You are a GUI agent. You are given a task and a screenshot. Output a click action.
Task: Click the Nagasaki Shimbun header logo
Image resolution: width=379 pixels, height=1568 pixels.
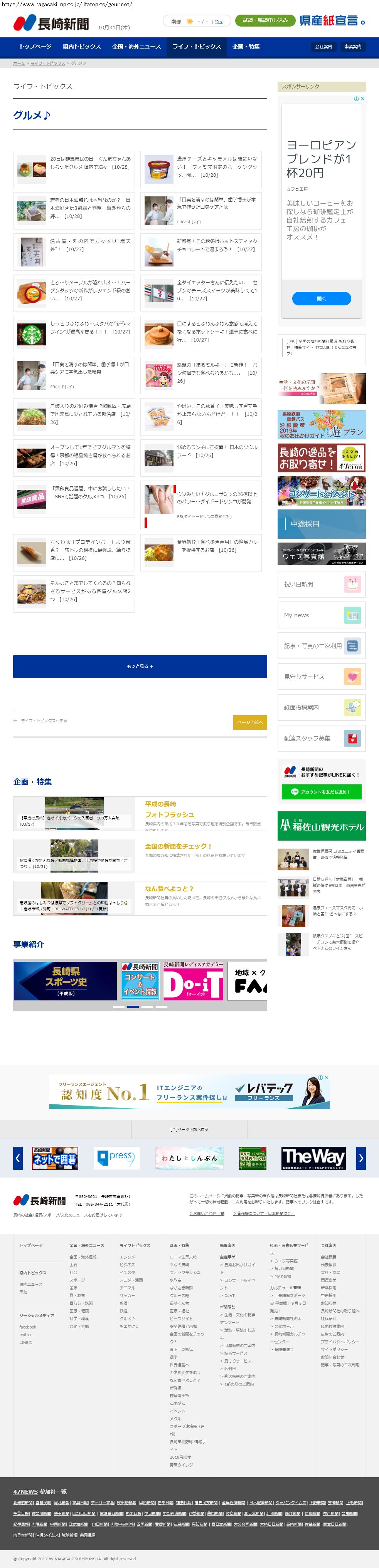coord(51,24)
